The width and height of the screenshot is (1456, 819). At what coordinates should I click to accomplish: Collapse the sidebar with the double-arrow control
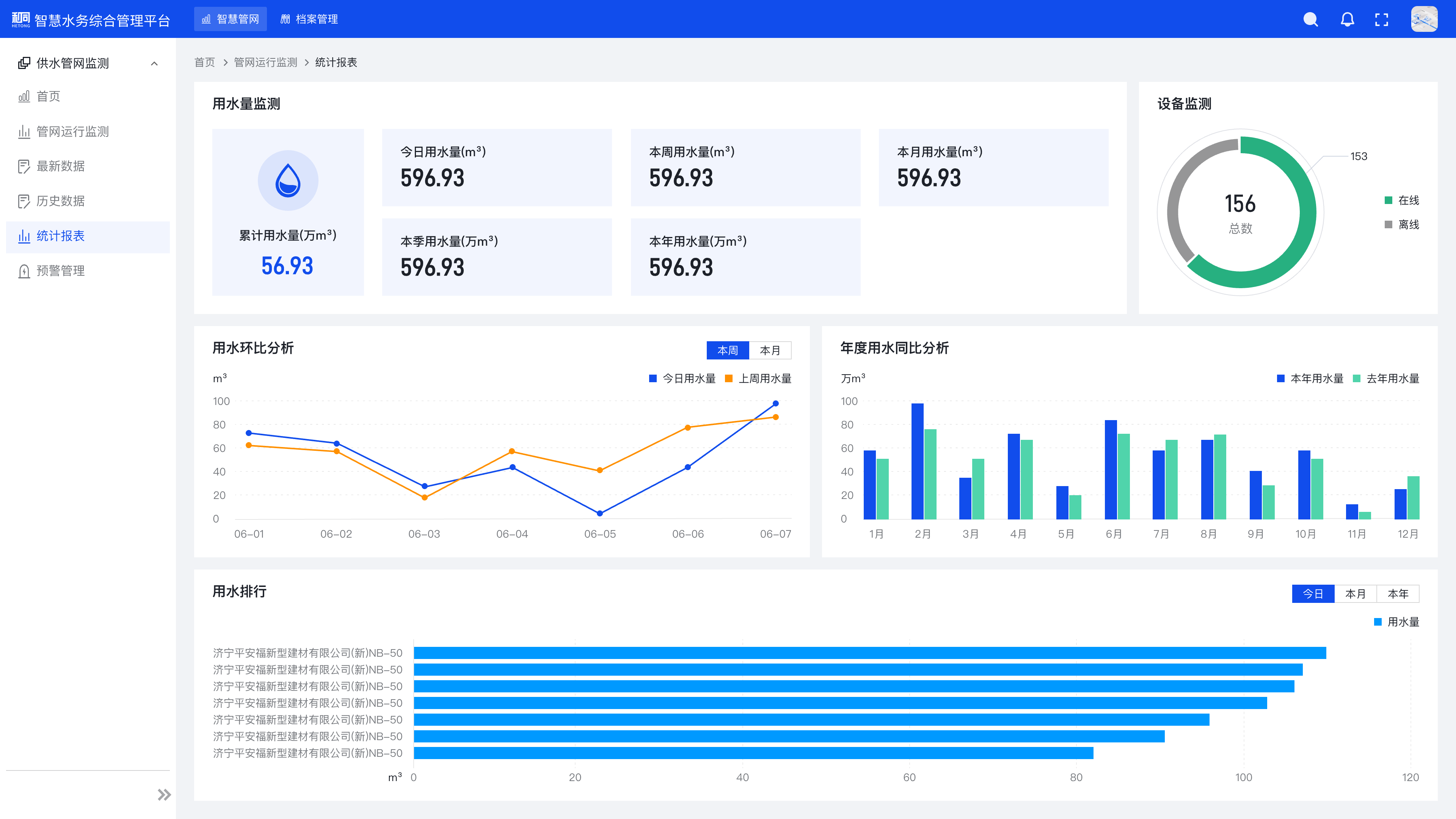[165, 794]
